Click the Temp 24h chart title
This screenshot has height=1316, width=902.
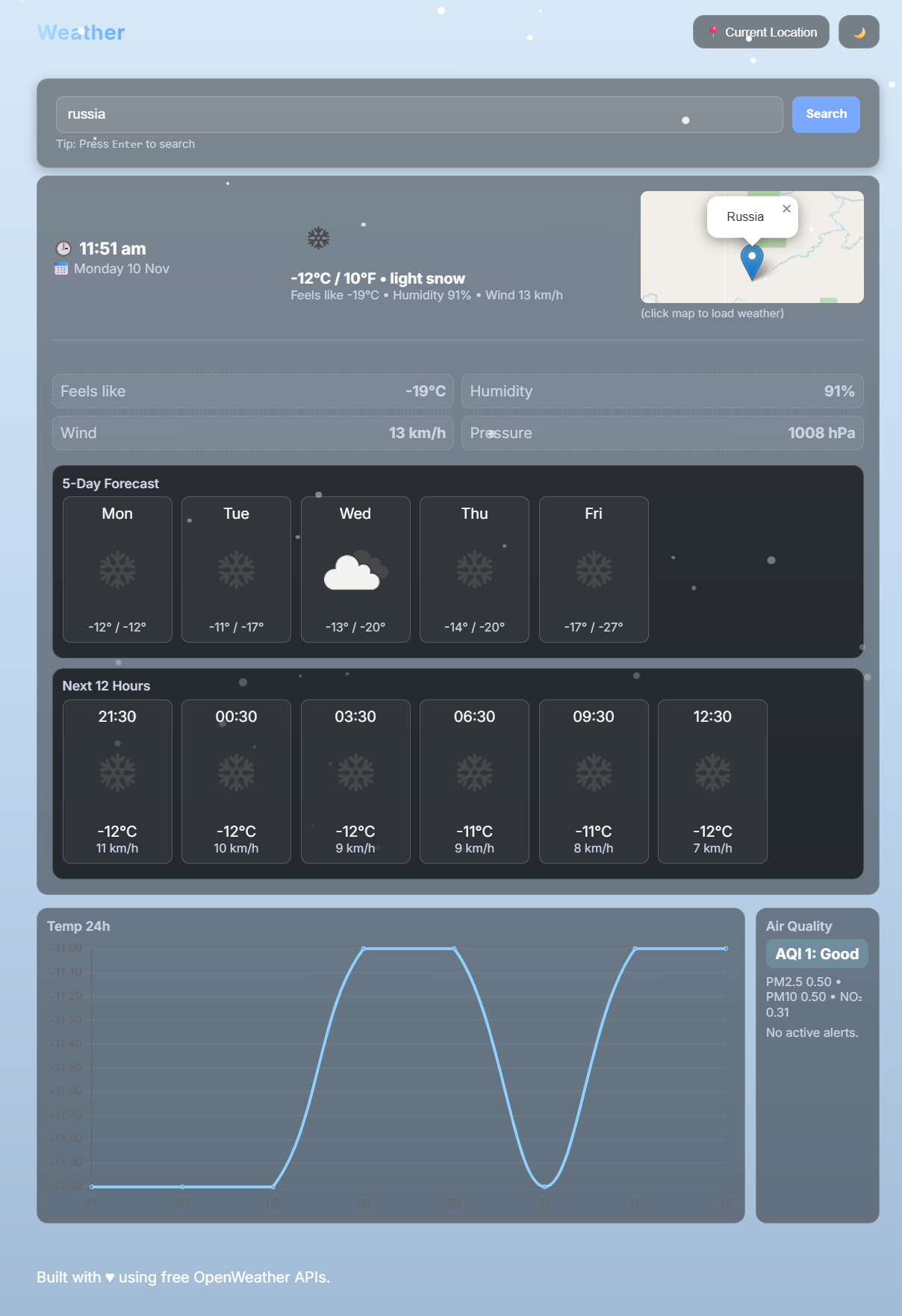pos(78,926)
